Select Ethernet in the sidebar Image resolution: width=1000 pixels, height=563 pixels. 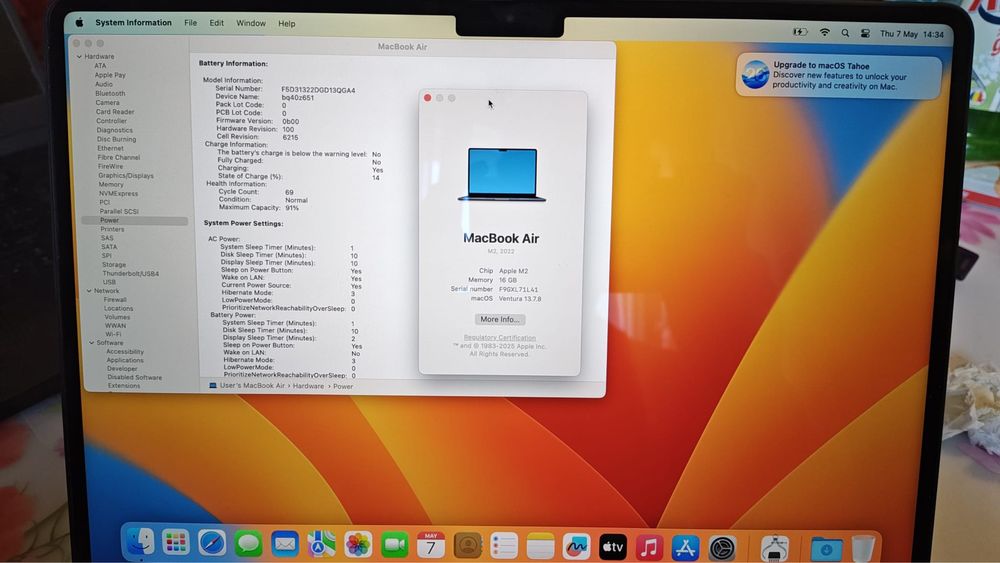click(110, 148)
